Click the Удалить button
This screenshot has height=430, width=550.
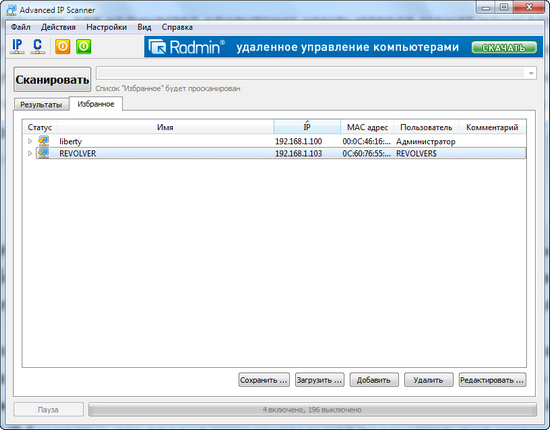(429, 380)
